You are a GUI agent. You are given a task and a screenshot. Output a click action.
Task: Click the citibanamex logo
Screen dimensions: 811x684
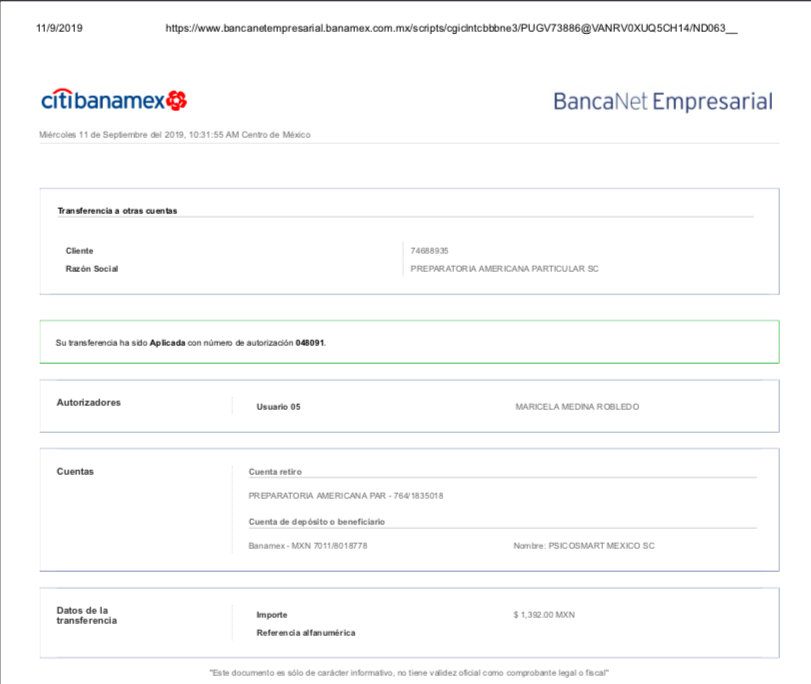point(114,100)
